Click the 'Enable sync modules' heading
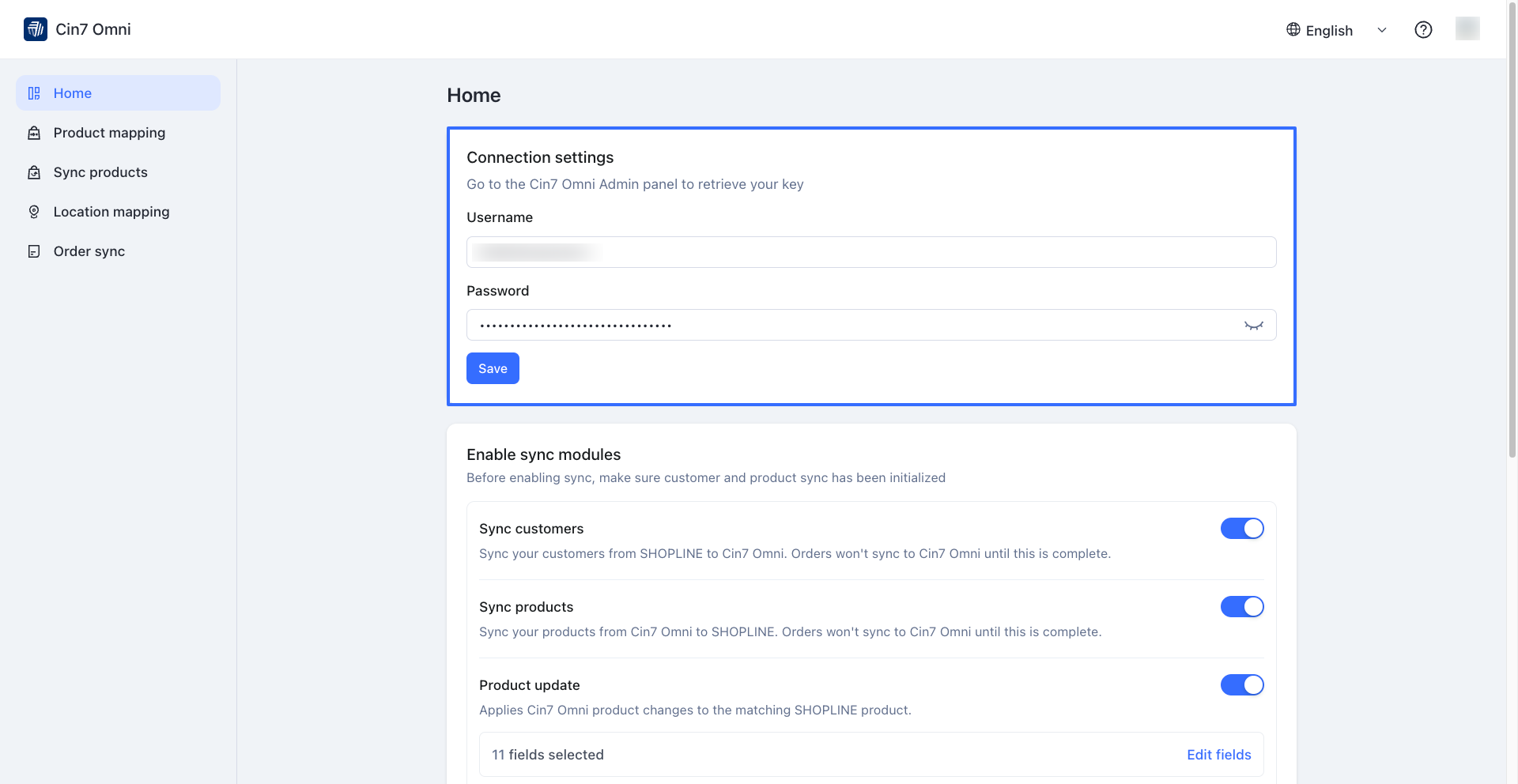This screenshot has height=784, width=1518. coord(544,454)
